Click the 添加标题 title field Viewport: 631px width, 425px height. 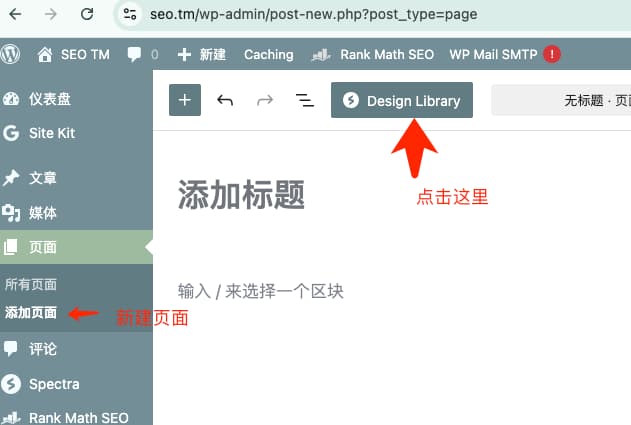(241, 195)
